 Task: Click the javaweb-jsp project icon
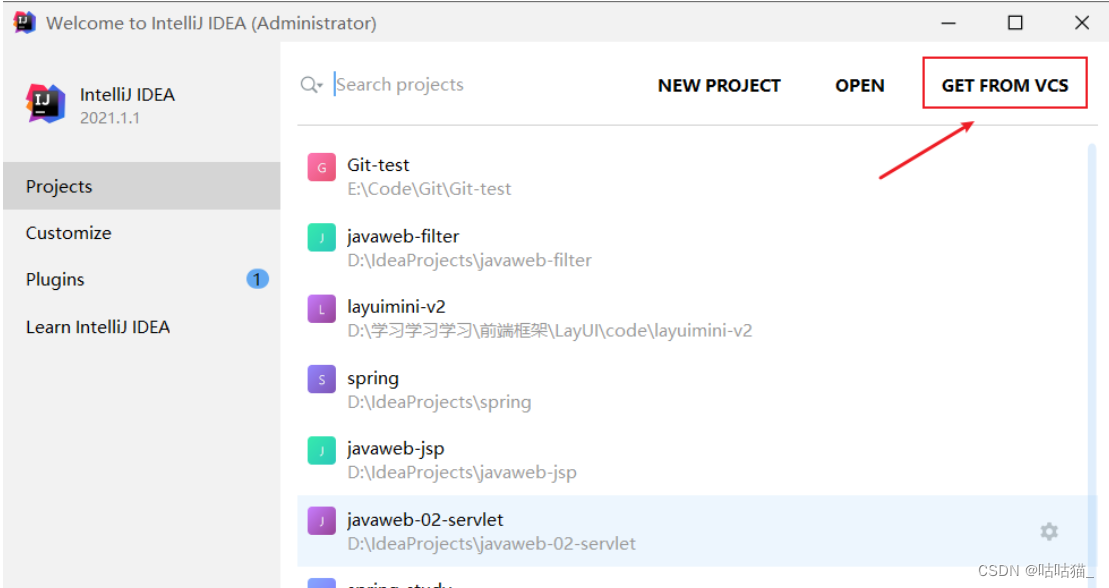pos(321,450)
